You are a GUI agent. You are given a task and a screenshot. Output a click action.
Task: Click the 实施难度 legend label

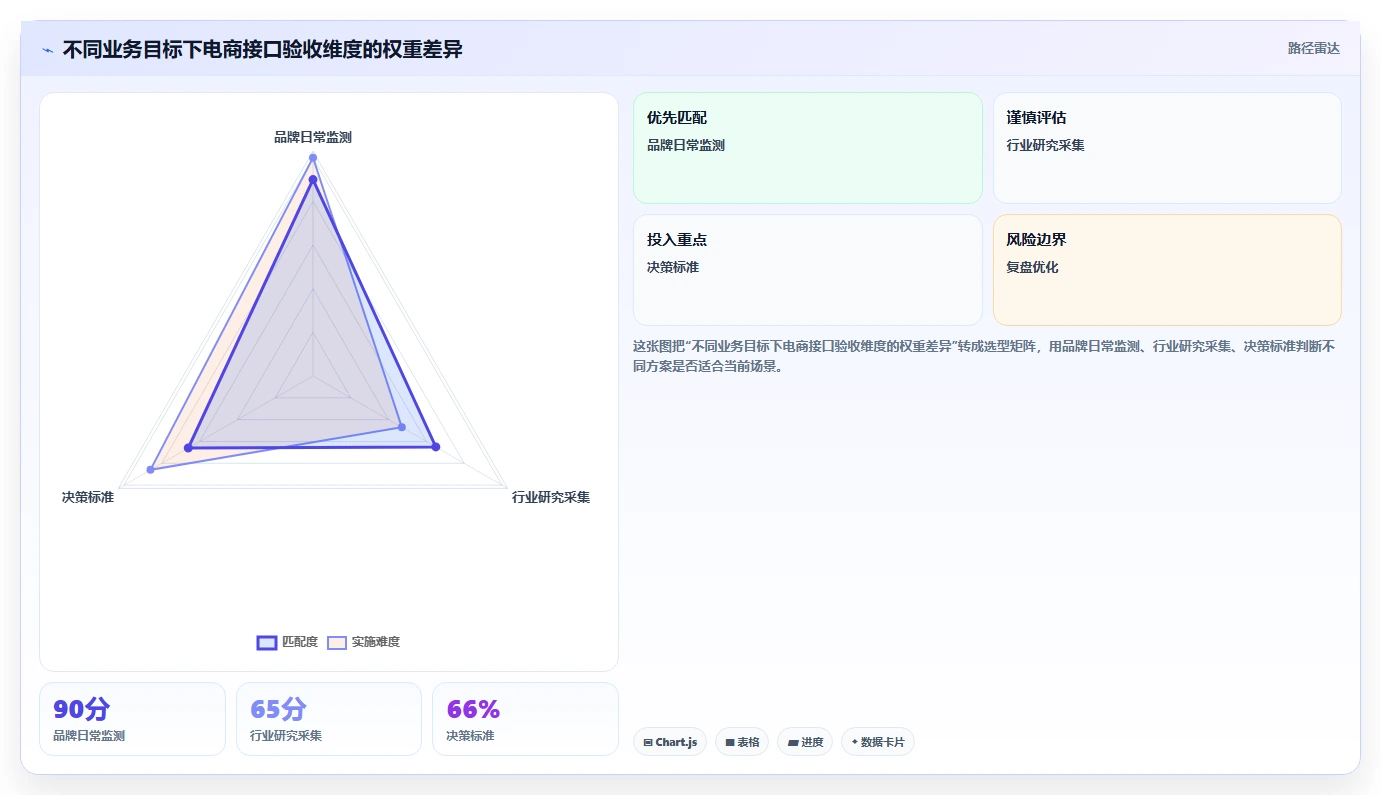point(376,642)
